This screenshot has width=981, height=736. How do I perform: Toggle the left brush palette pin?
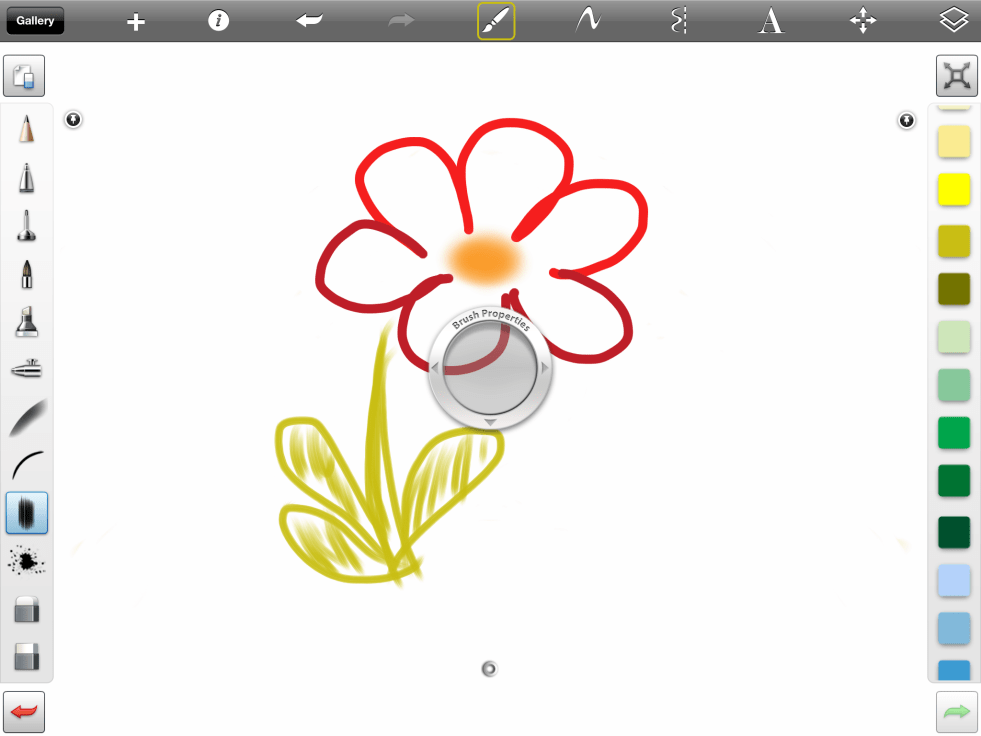click(x=74, y=120)
